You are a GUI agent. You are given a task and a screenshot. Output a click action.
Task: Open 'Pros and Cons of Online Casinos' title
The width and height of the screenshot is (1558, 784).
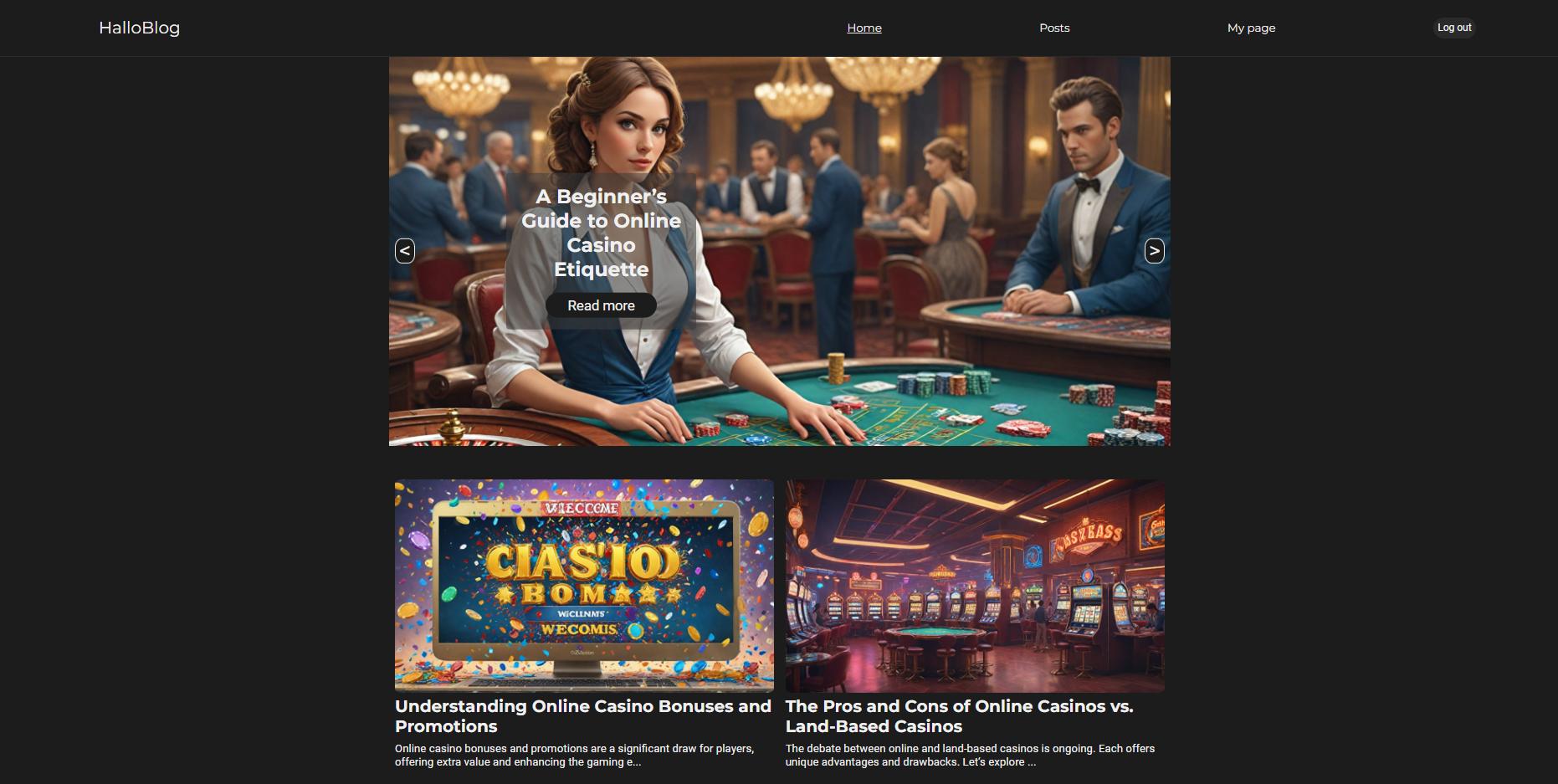960,716
